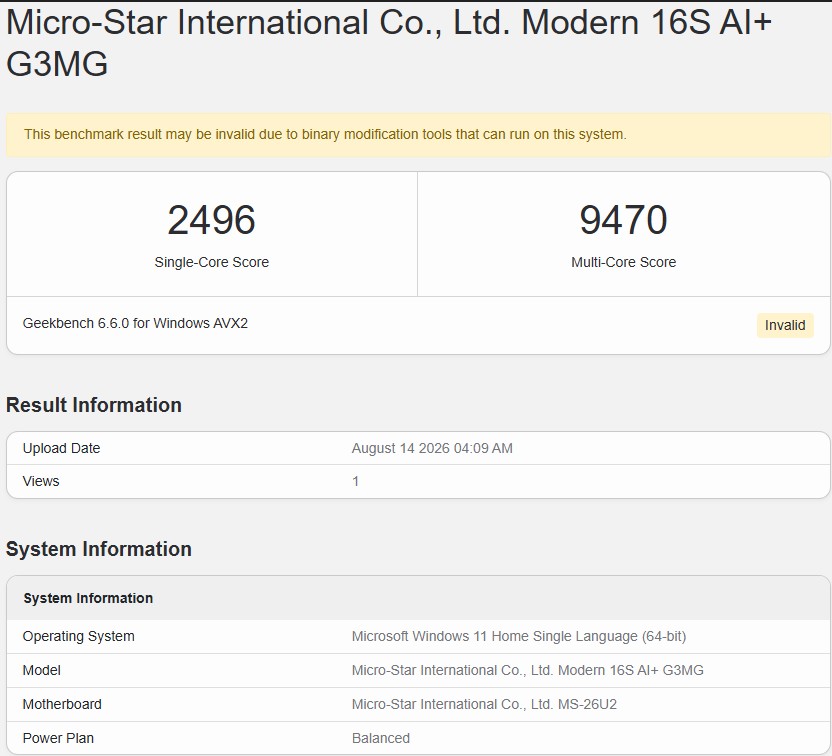The width and height of the screenshot is (832, 756).
Task: Select the August 14 2026 04:09 AM value
Action: [432, 448]
